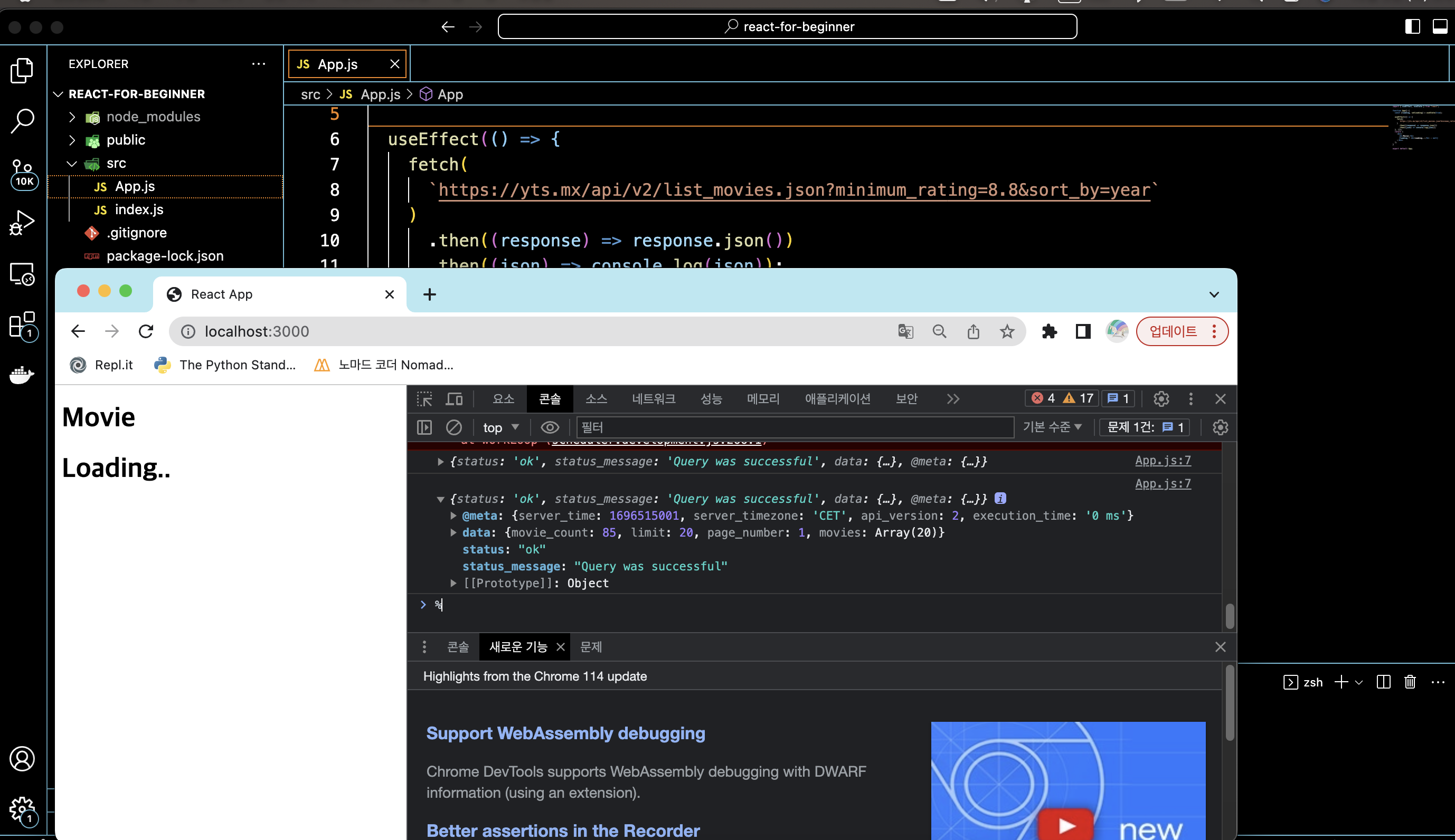This screenshot has width=1455, height=840.
Task: Open the App.js:7 source link in console
Action: [1163, 461]
